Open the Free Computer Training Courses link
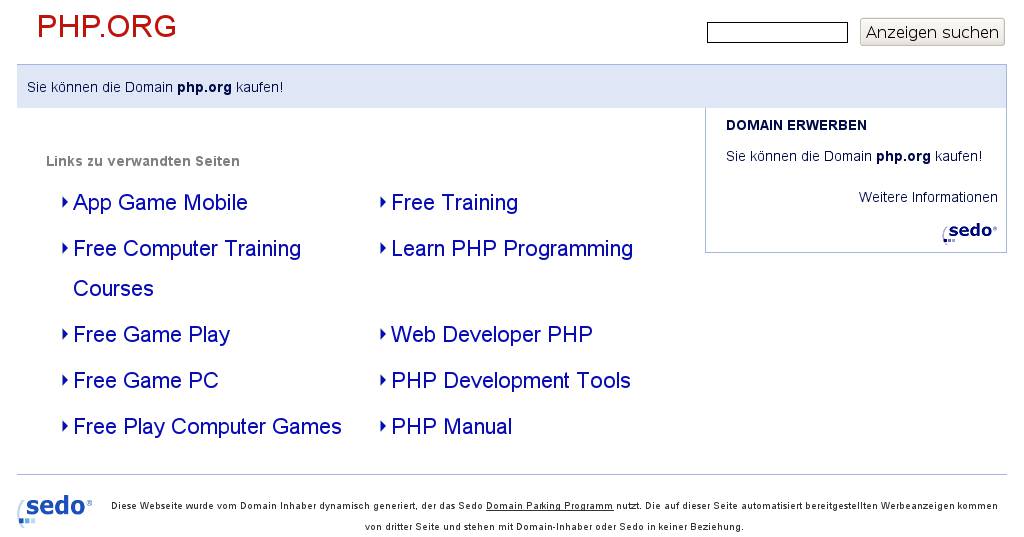 (186, 249)
